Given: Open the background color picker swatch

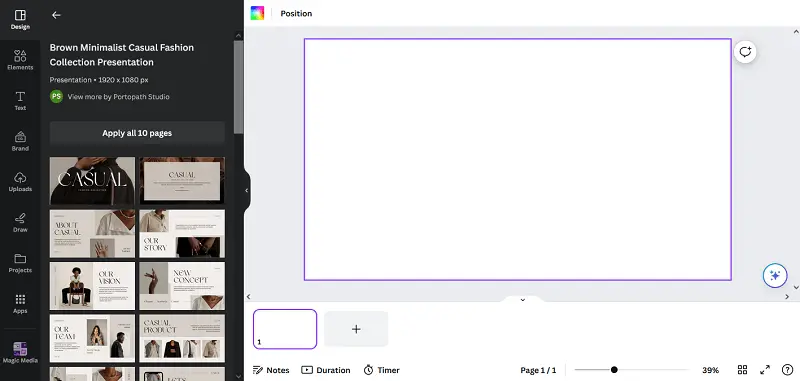Looking at the screenshot, I should click(257, 13).
